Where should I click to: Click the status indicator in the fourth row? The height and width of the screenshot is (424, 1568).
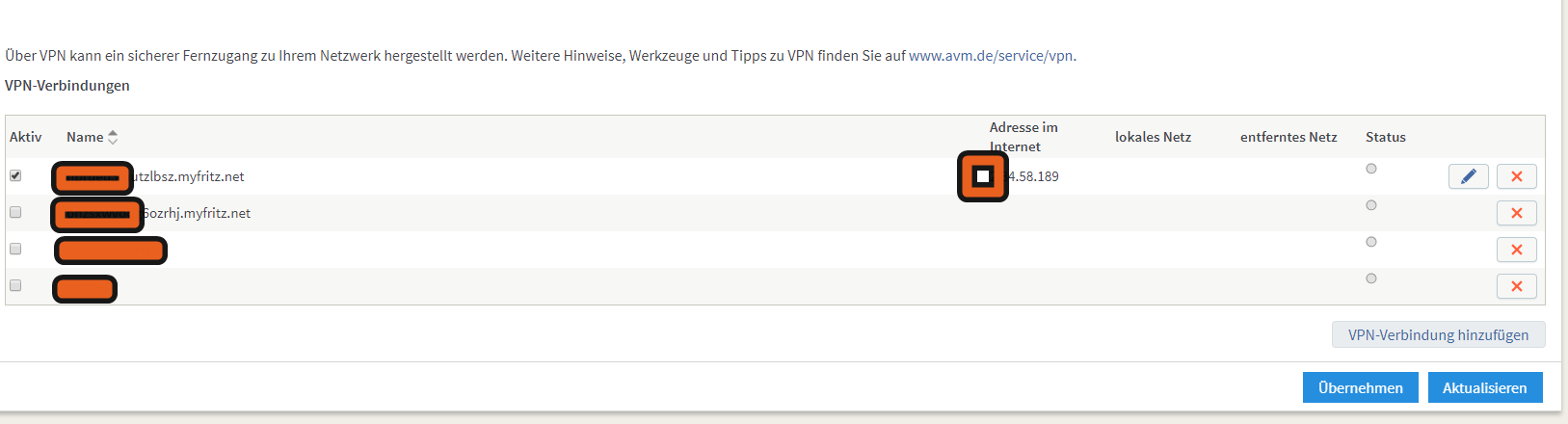tap(1371, 278)
